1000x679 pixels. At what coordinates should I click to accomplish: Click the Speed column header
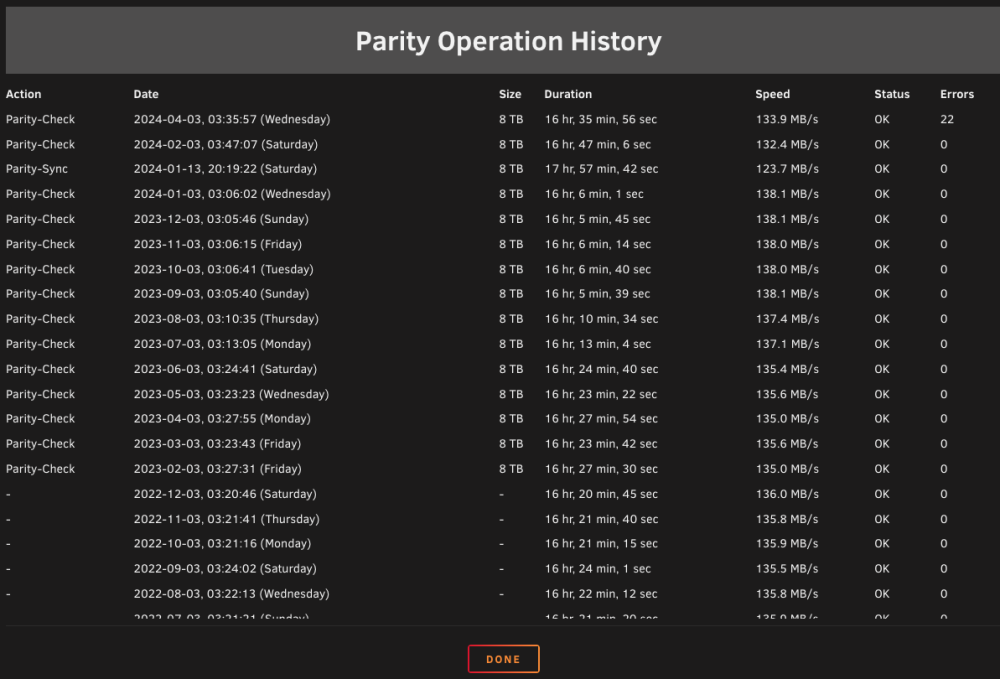[x=772, y=94]
